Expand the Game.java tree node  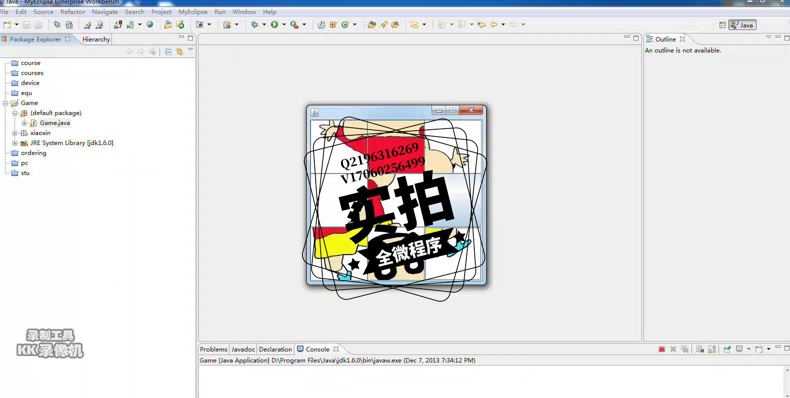[24, 123]
